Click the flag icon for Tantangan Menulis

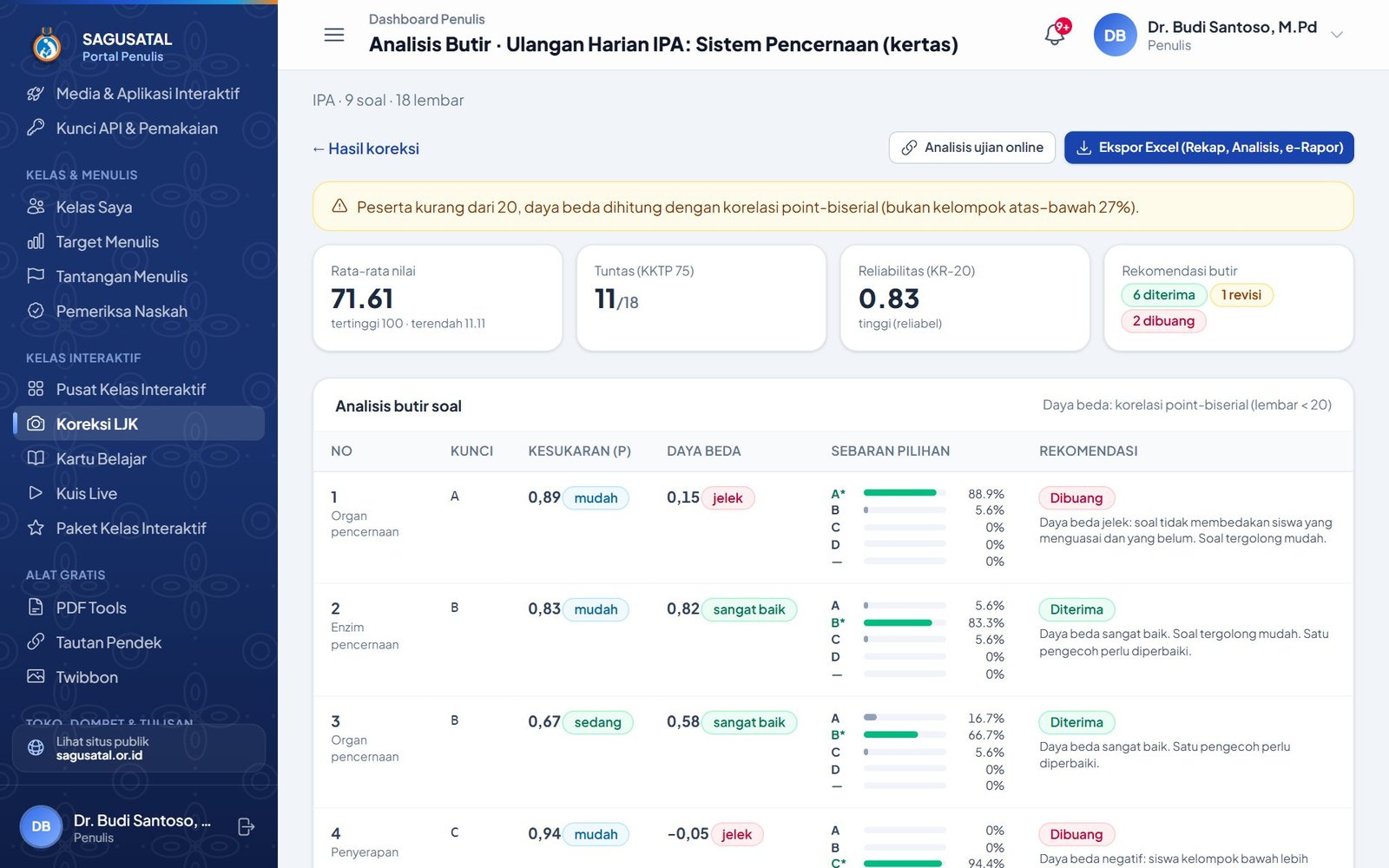pos(36,276)
